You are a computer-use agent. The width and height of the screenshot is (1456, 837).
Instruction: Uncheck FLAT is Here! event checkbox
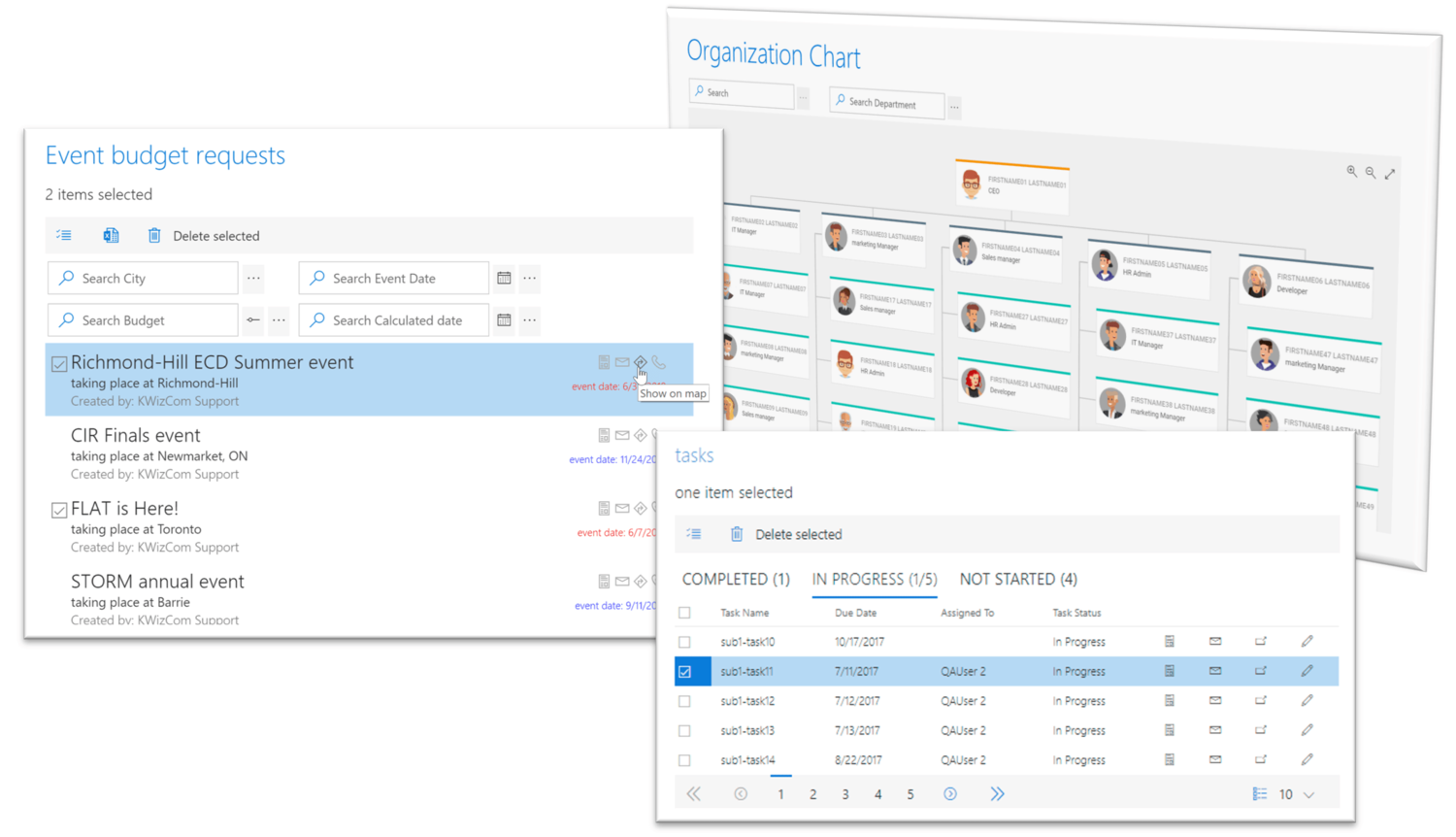[59, 510]
